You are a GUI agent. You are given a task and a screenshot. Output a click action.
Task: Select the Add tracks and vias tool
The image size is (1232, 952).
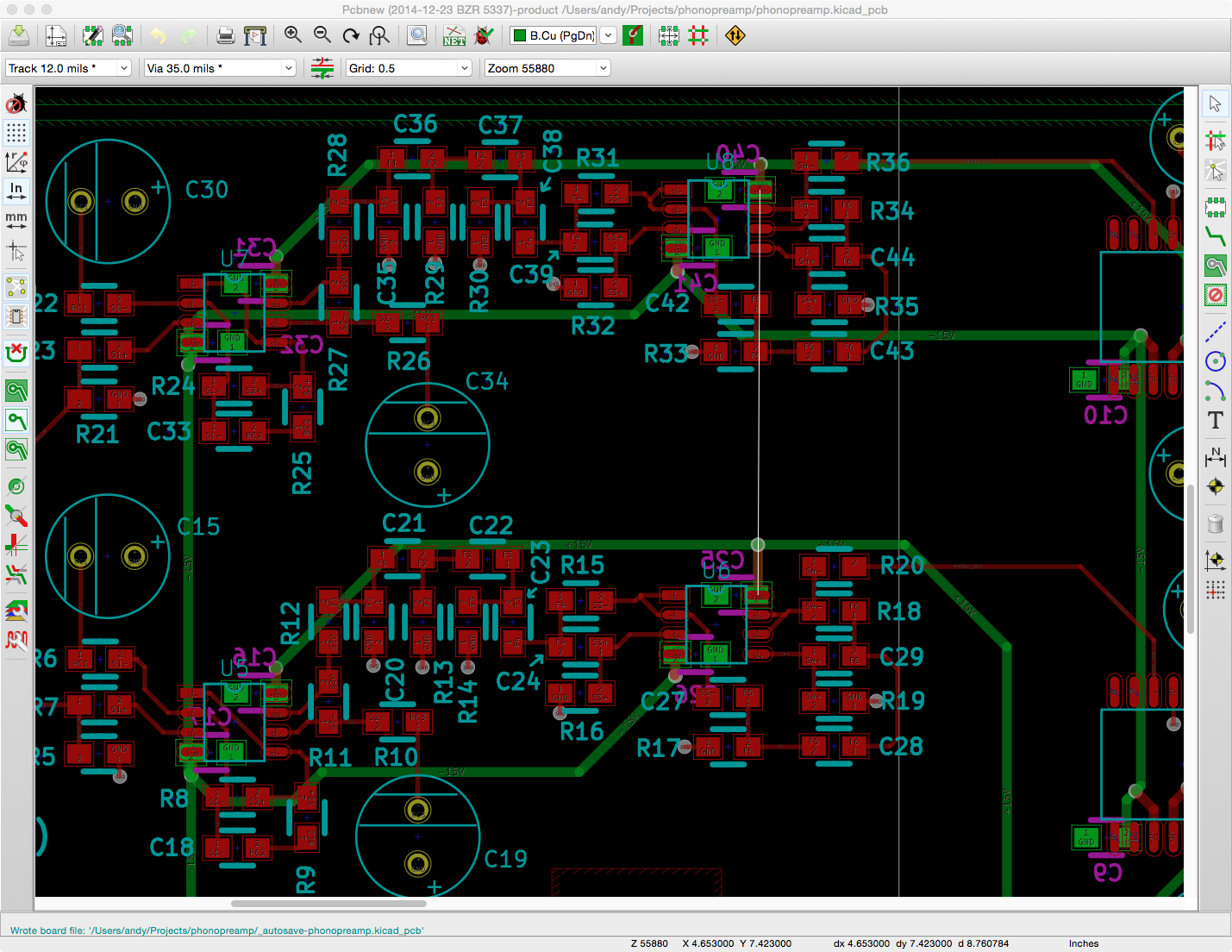(1215, 235)
